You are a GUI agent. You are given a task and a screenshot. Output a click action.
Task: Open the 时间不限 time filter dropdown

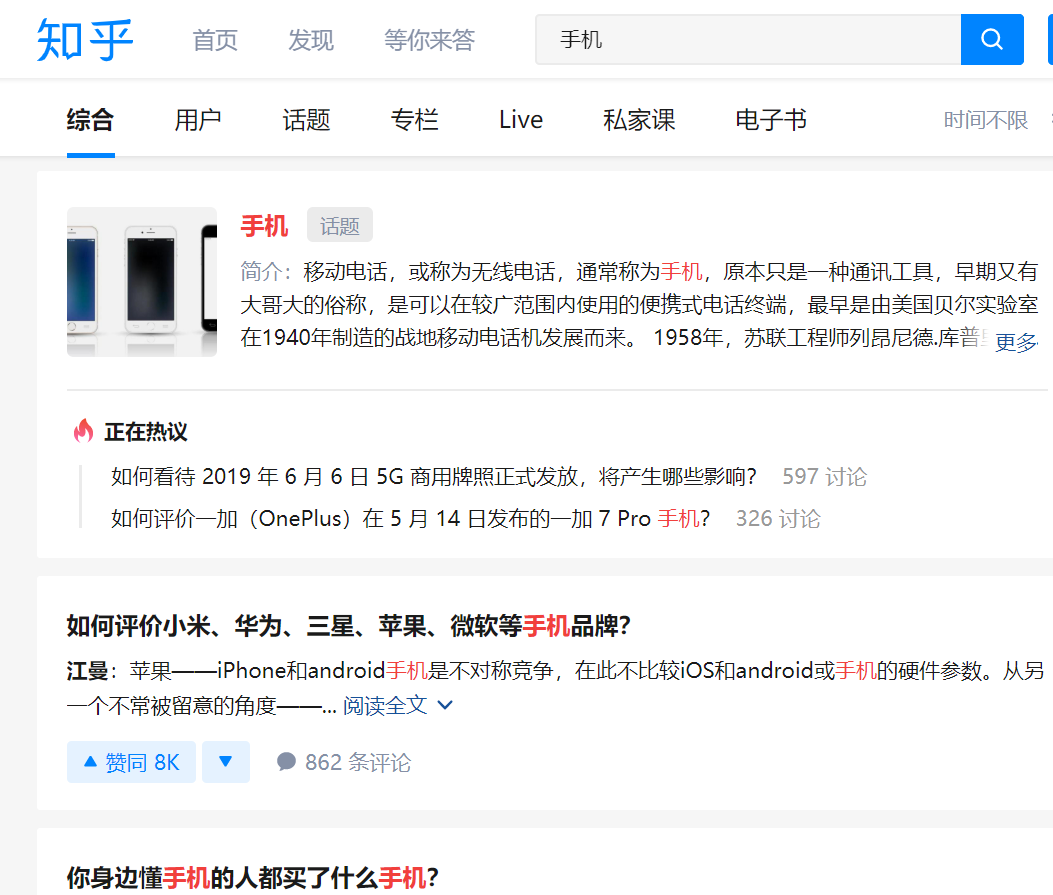click(985, 120)
